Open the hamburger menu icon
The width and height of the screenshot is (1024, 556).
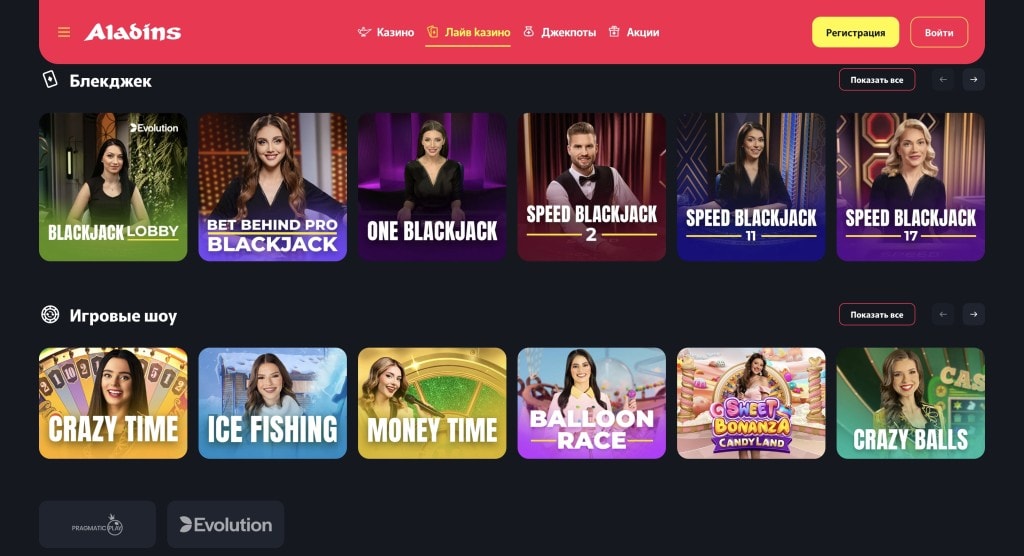point(64,32)
